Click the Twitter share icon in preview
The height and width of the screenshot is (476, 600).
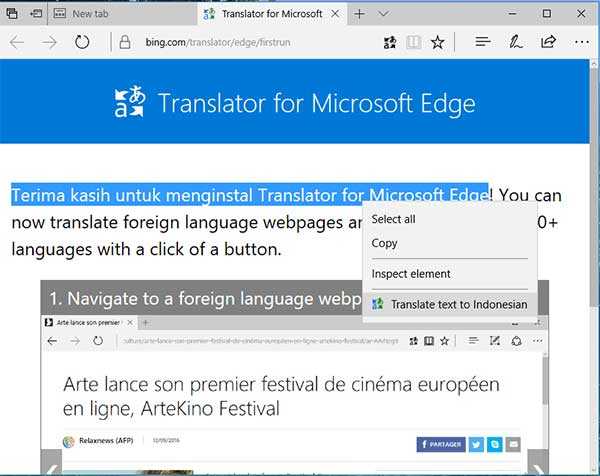[x=476, y=444]
